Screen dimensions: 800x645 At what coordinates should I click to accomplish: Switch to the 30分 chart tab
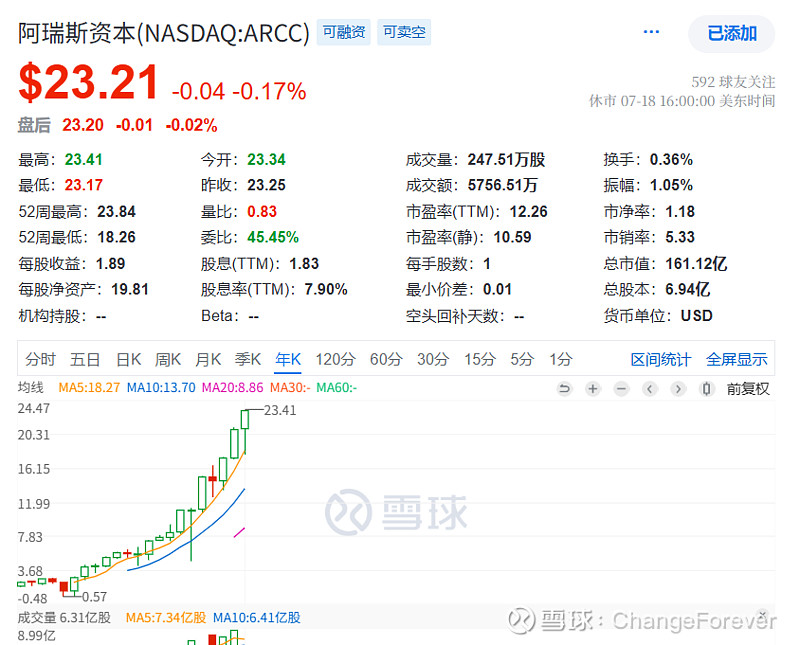[433, 359]
